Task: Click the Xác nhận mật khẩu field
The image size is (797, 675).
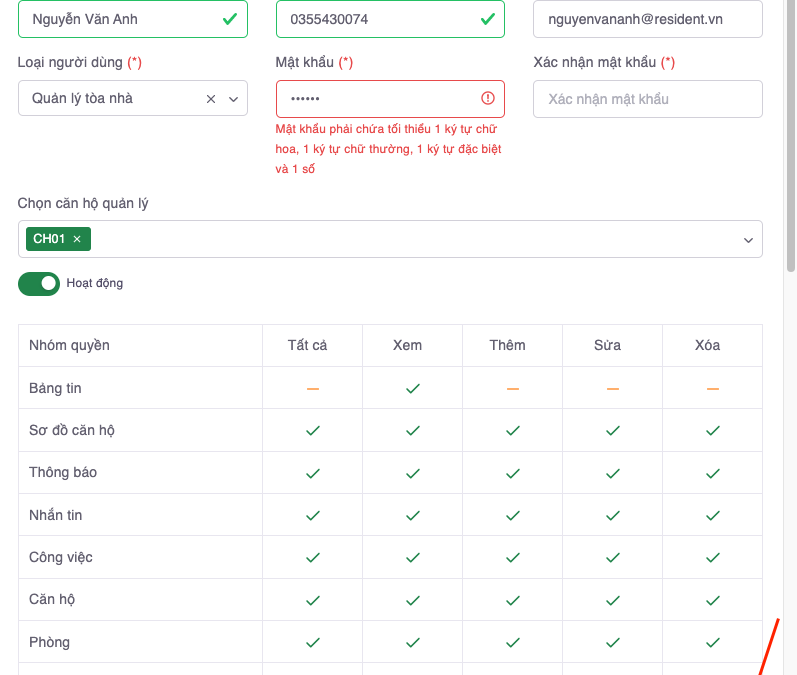Action: tap(647, 99)
